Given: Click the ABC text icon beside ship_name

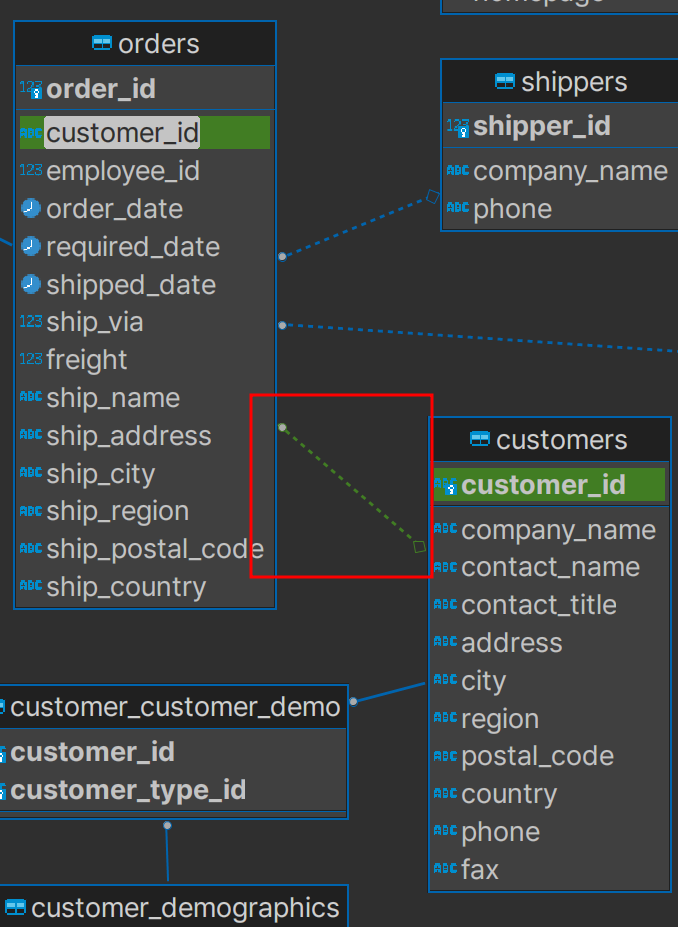Looking at the screenshot, I should [x=31, y=397].
